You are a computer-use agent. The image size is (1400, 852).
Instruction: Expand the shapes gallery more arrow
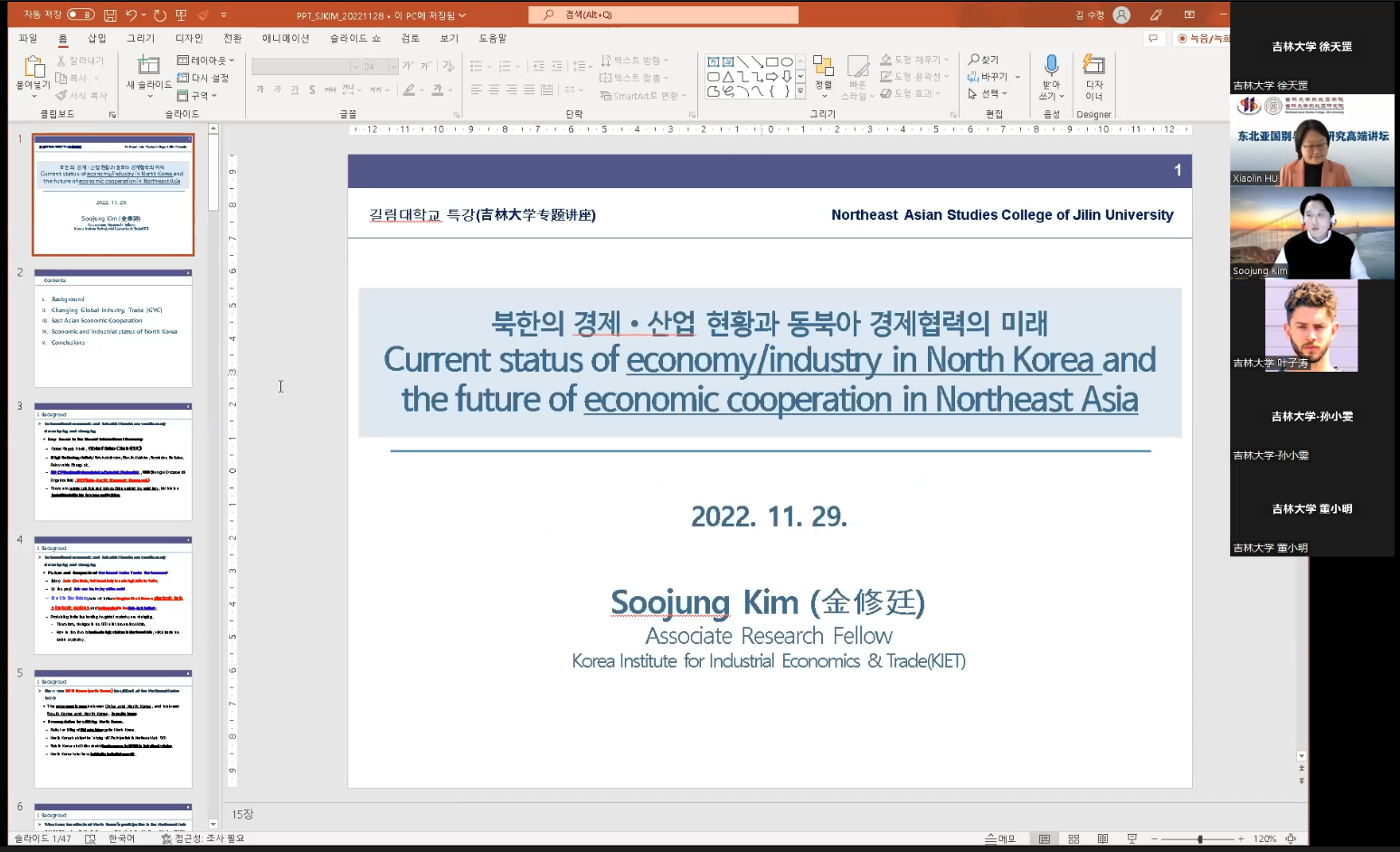click(800, 91)
